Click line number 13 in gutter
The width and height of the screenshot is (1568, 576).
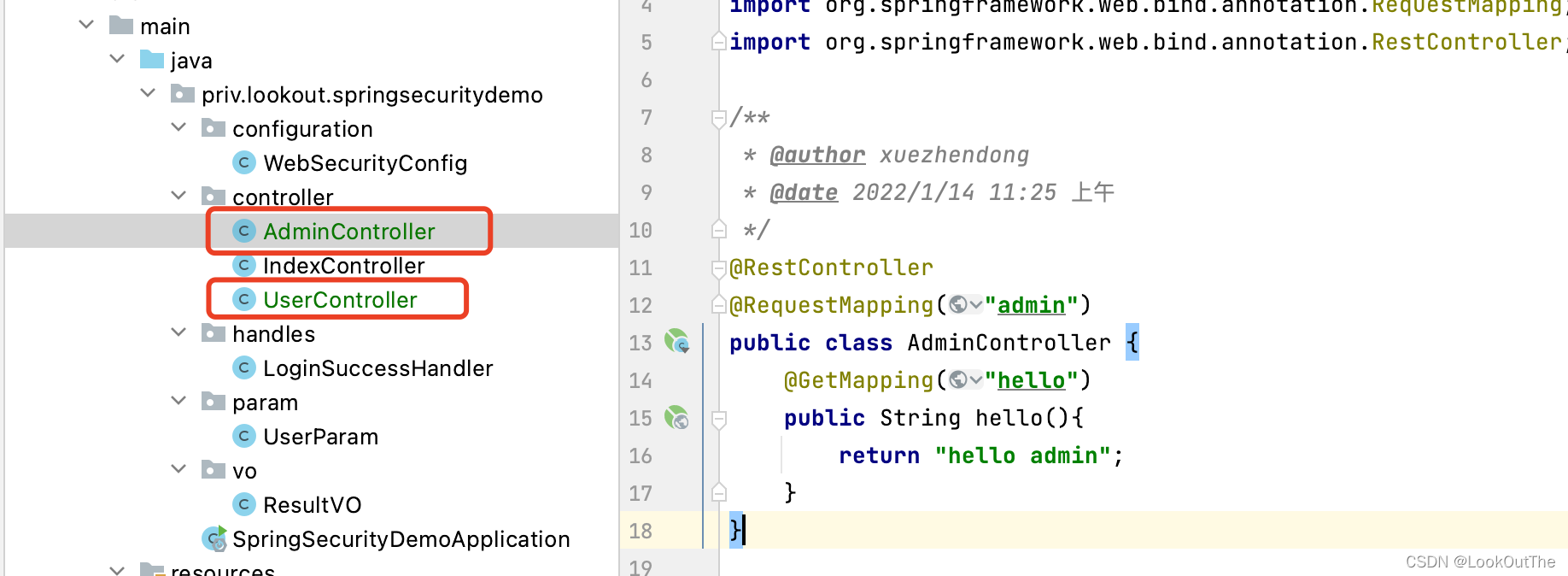[641, 343]
